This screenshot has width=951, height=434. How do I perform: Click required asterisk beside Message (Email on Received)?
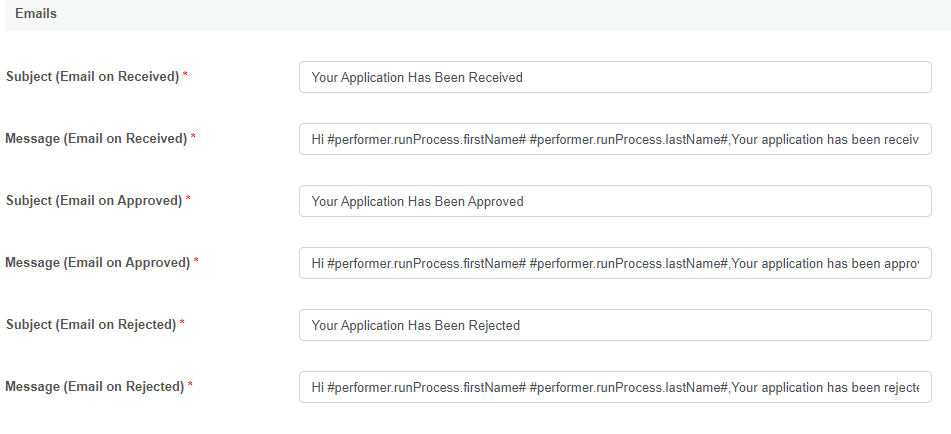[x=193, y=138]
